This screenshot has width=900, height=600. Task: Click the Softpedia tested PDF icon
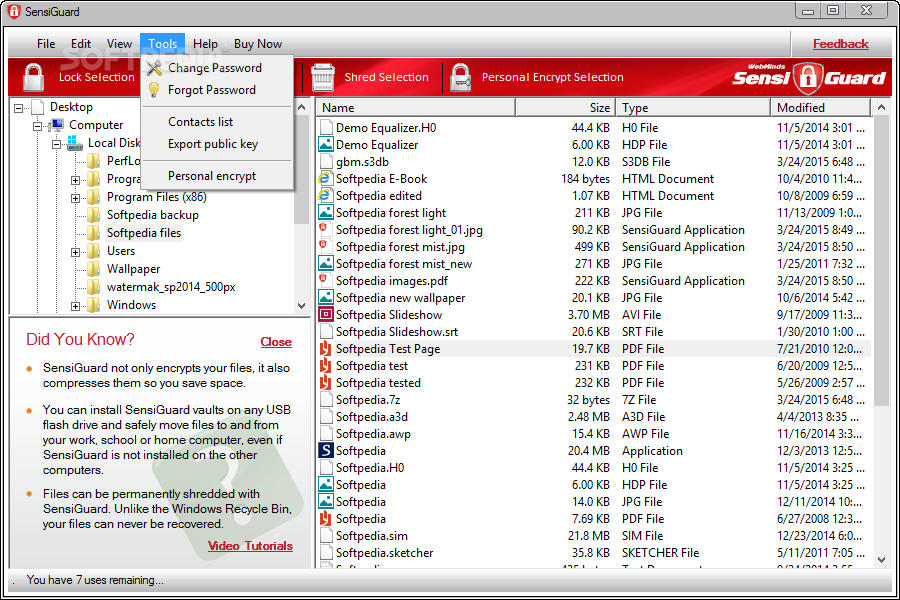325,382
